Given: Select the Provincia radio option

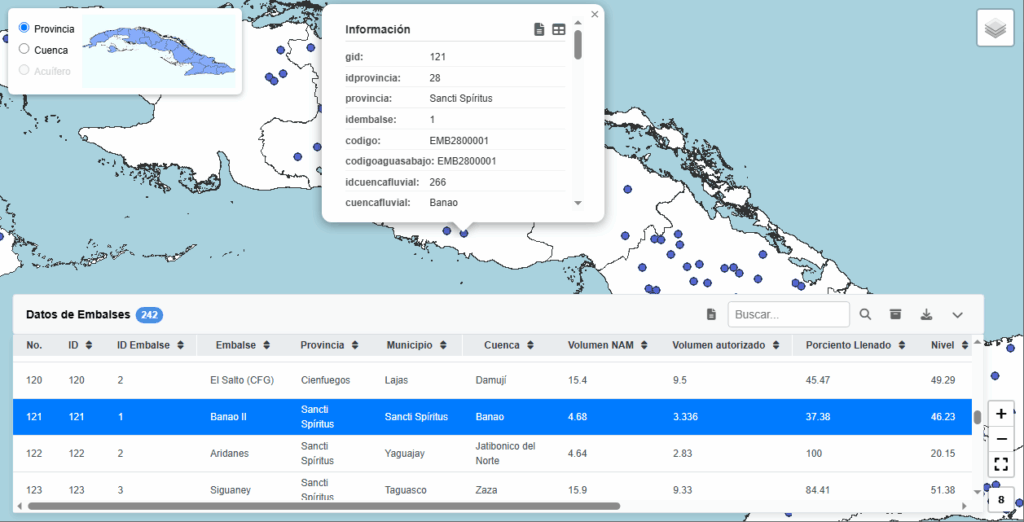Looking at the screenshot, I should tap(24, 28).
